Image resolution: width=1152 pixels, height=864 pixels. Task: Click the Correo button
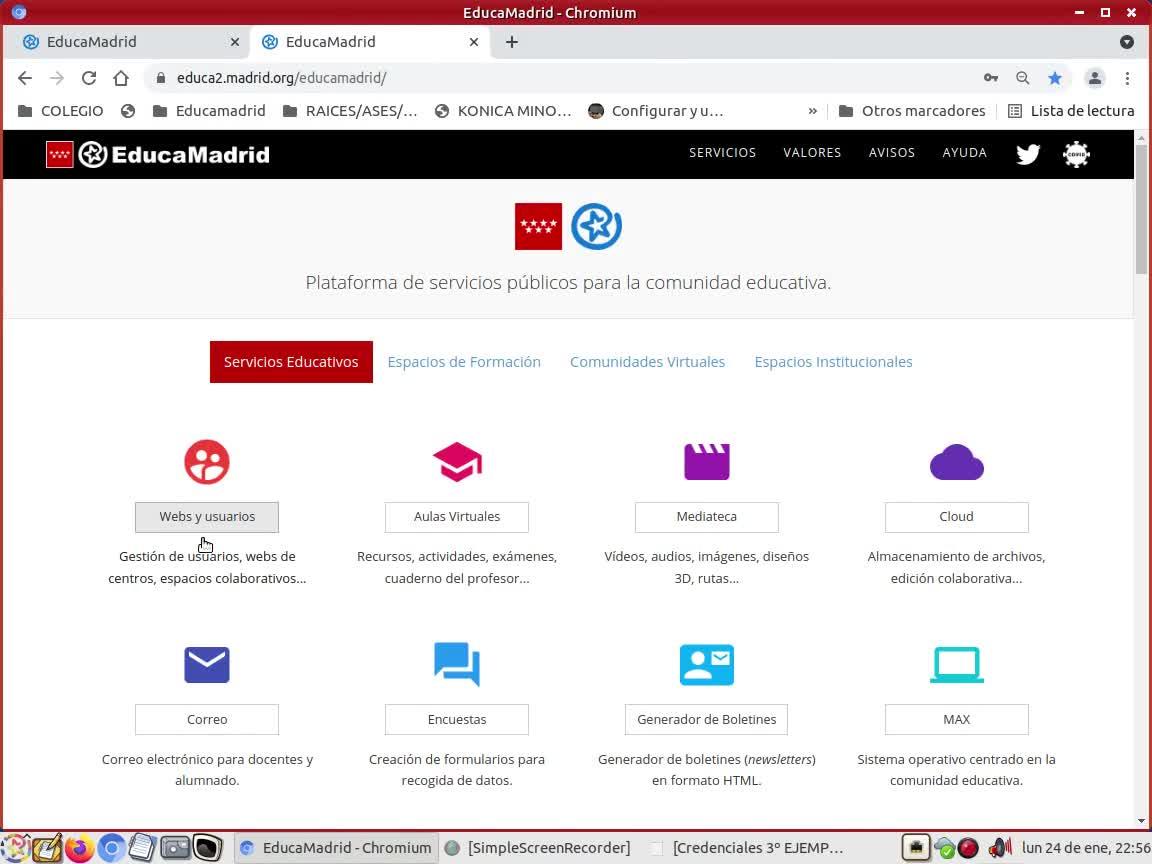pyautogui.click(x=206, y=719)
